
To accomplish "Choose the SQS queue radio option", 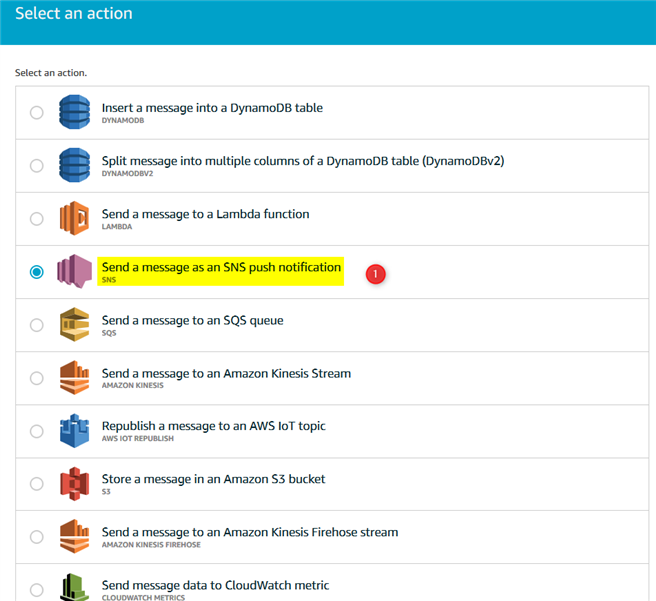I will 37,325.
